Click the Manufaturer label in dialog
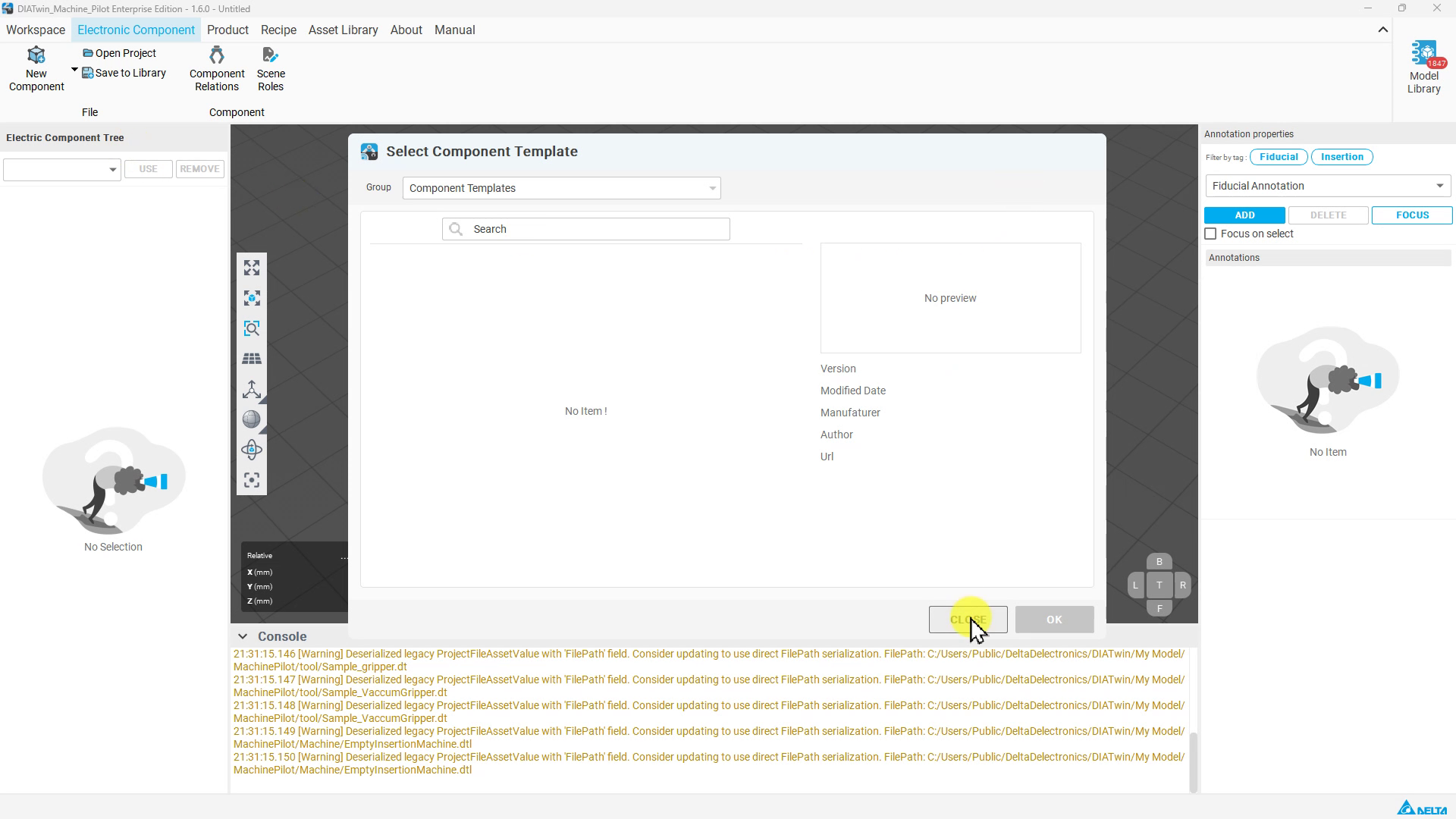Image resolution: width=1456 pixels, height=819 pixels. tap(850, 413)
